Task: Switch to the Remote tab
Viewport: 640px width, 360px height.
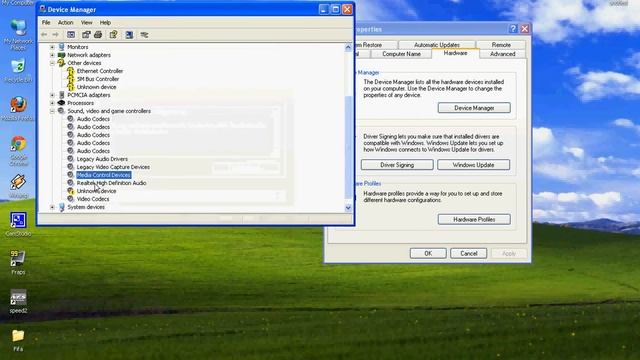Action: (x=501, y=44)
